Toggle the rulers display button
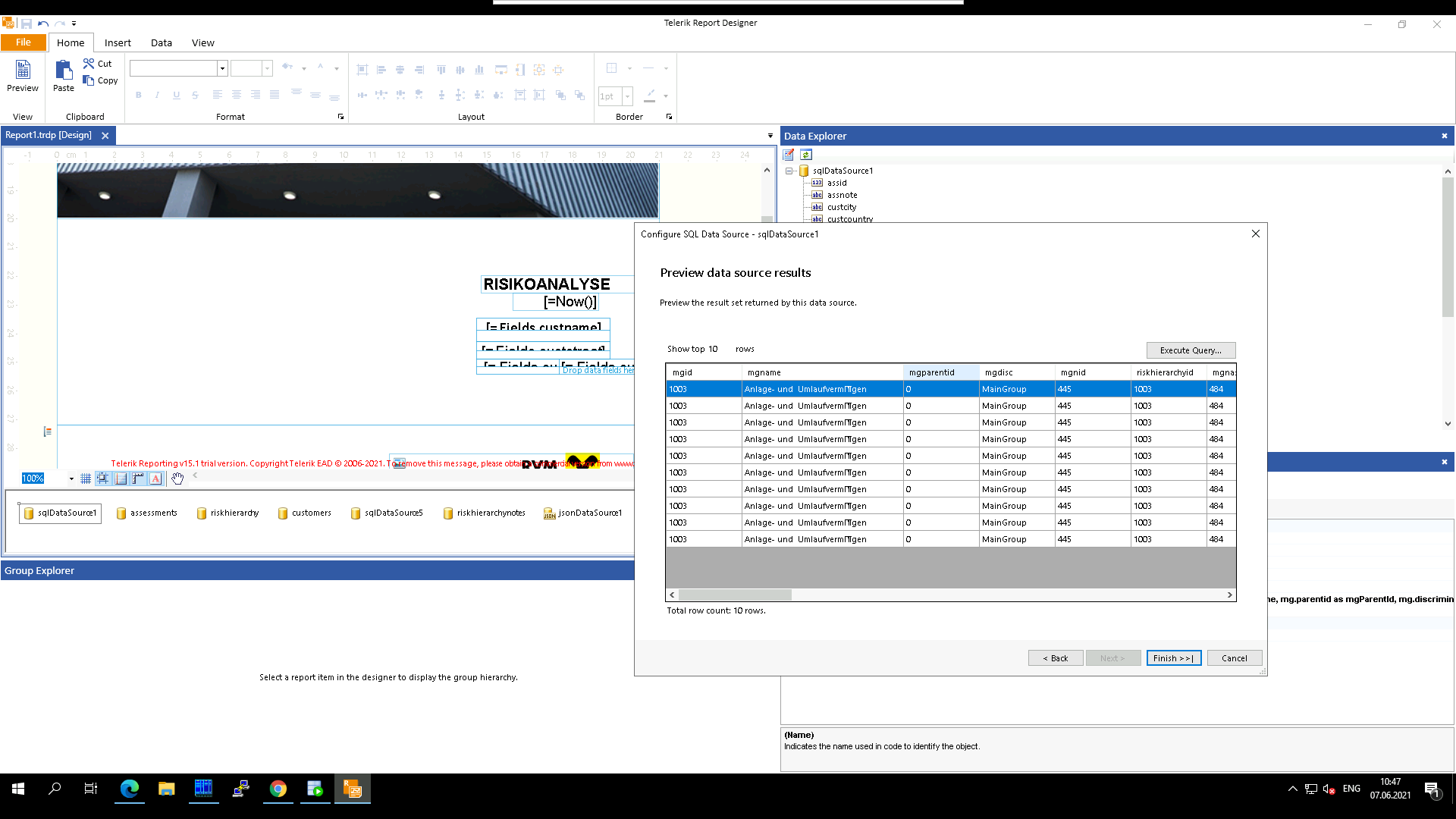 coord(138,479)
